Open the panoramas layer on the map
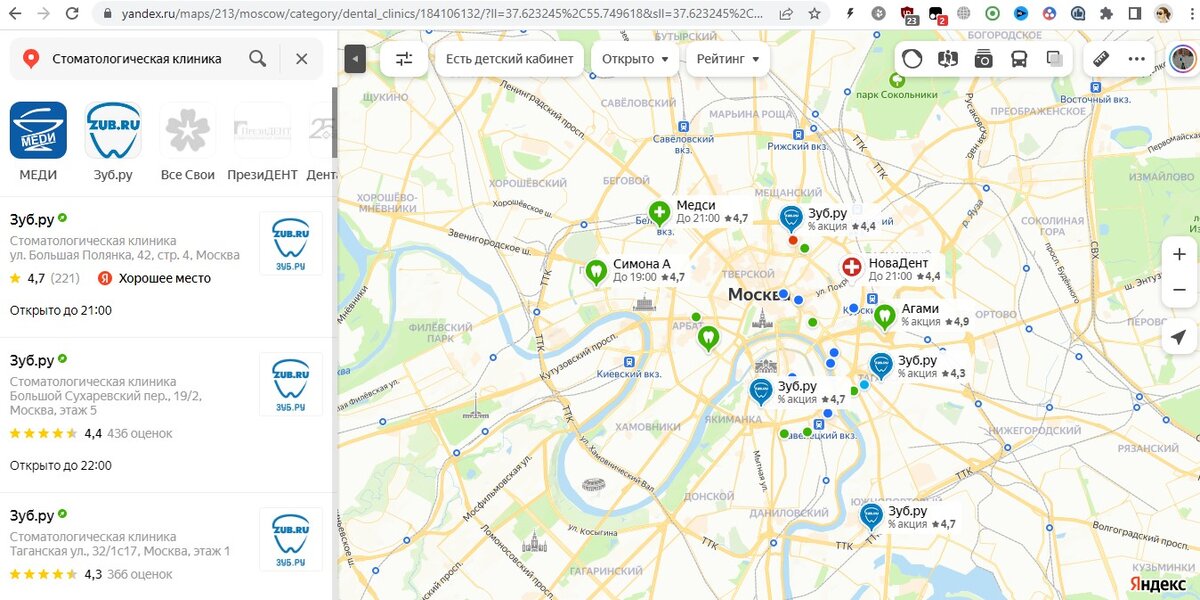This screenshot has width=1200, height=600. [x=948, y=59]
